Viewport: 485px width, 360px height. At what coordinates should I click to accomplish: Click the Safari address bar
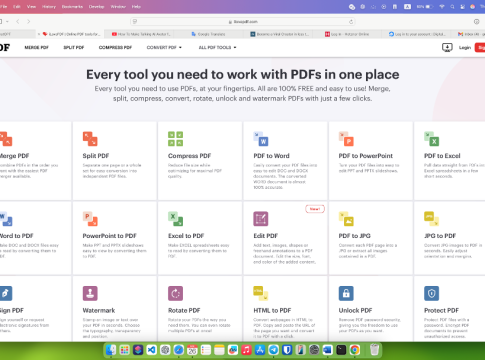click(x=243, y=22)
